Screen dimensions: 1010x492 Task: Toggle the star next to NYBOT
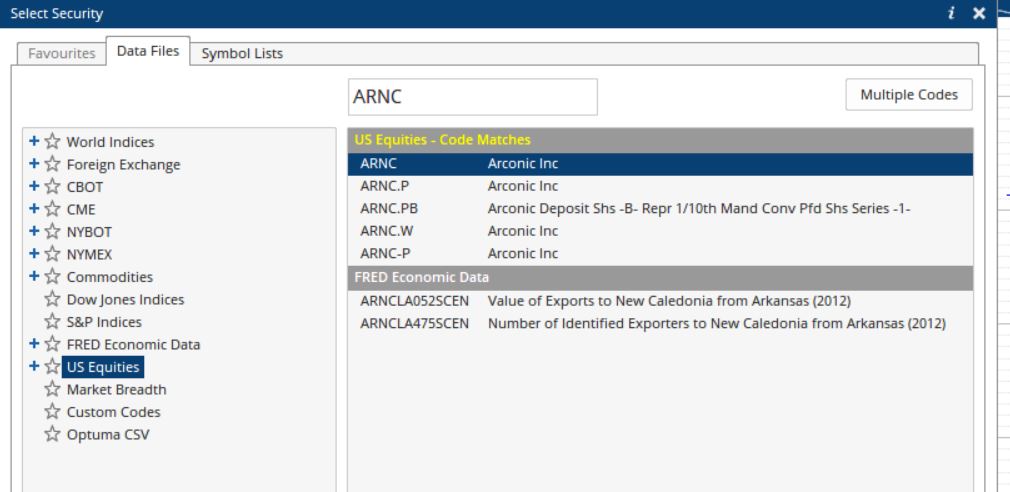click(52, 231)
